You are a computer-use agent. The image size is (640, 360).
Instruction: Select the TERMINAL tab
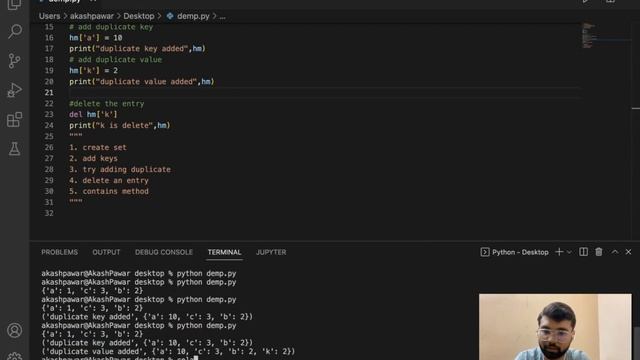224,252
